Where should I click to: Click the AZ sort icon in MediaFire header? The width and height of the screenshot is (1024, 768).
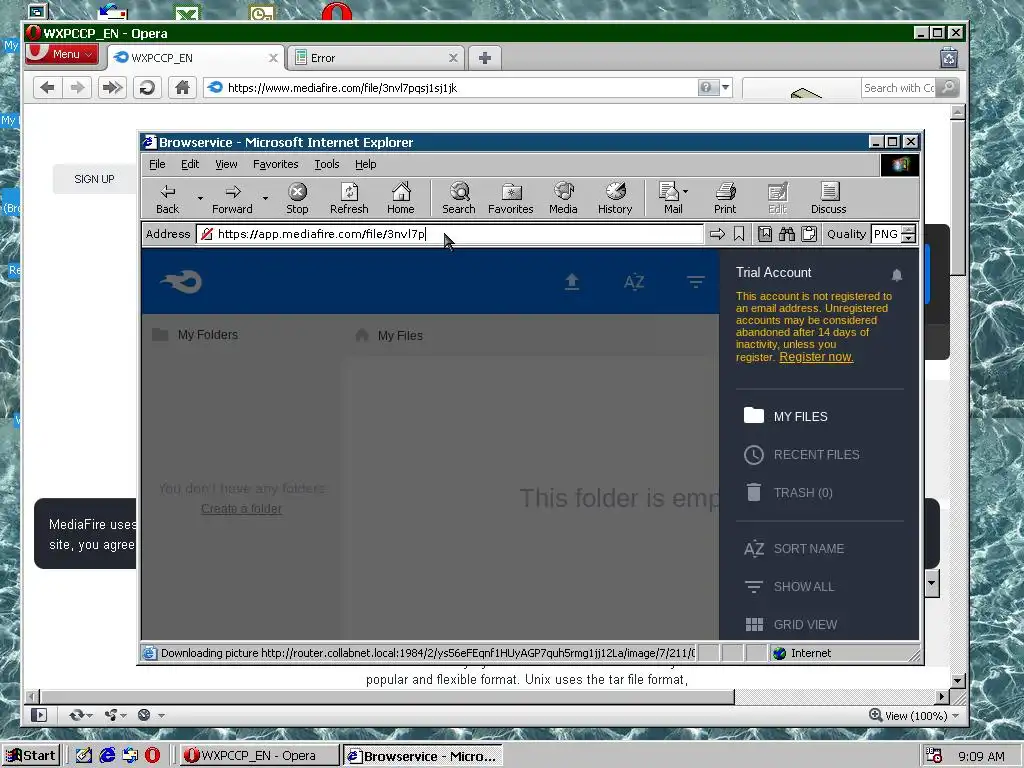tap(633, 281)
